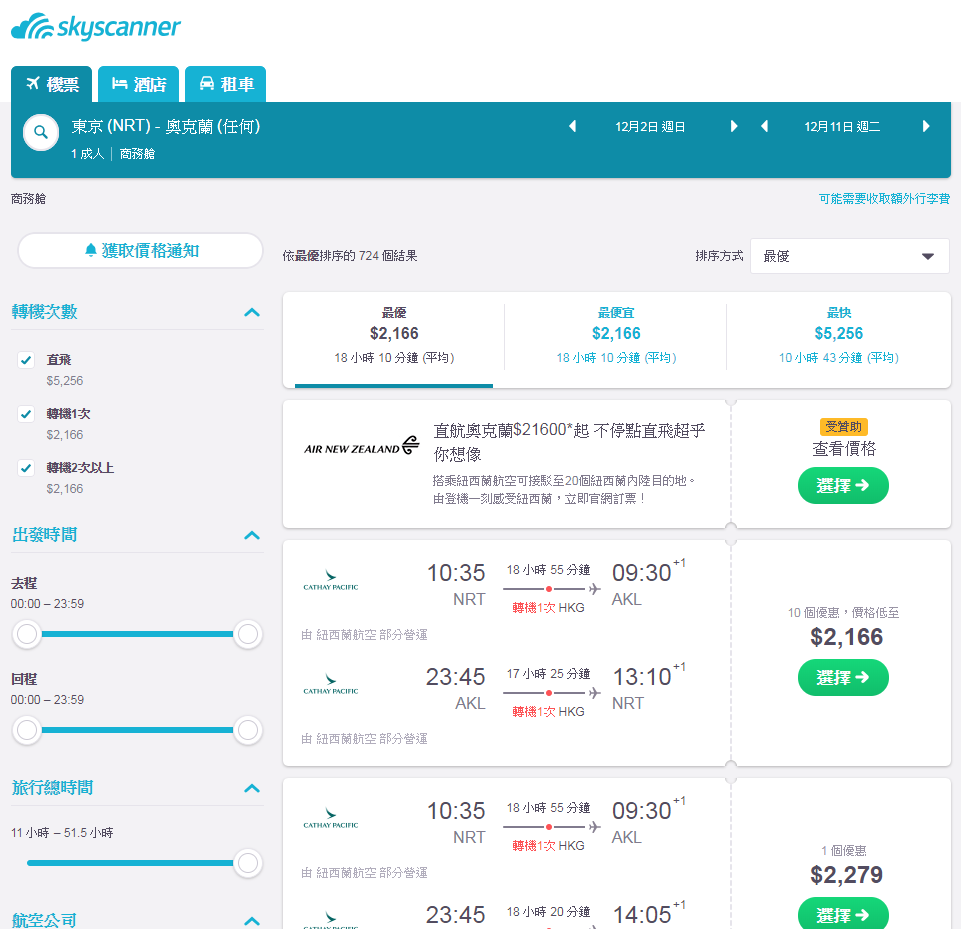Open the 排序方式 sort dropdown
The width and height of the screenshot is (961, 929).
coord(849,256)
